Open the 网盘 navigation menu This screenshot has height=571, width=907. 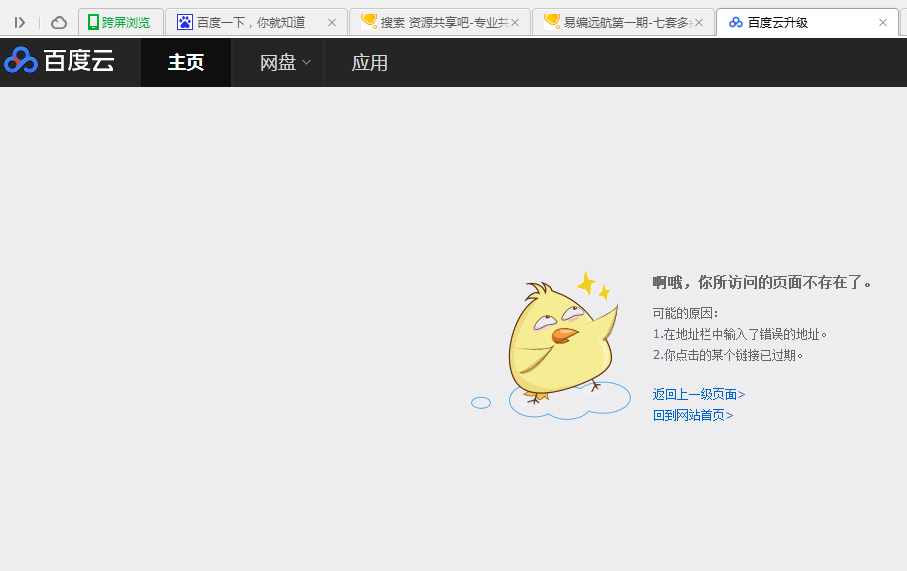coord(278,62)
